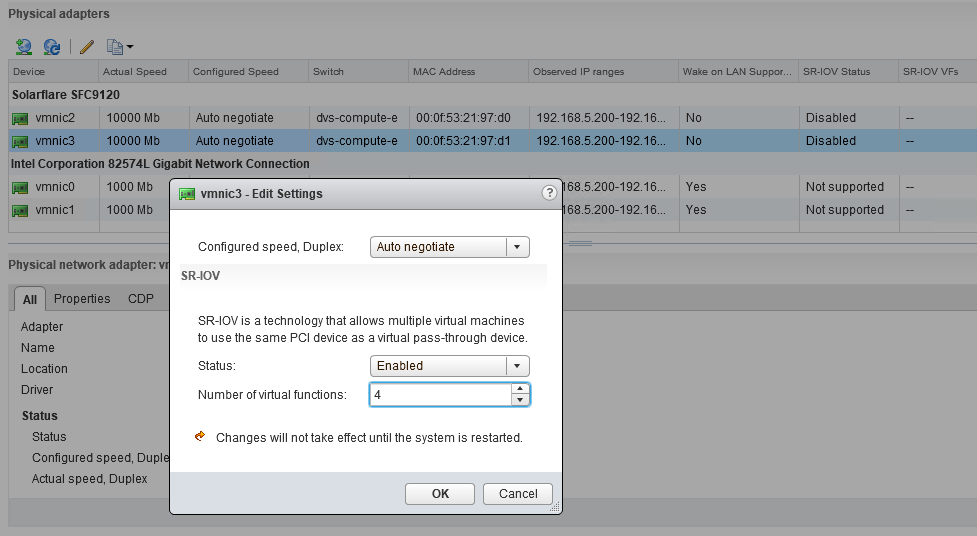Select the vmnic0 network adapter icon
Image resolution: width=977 pixels, height=536 pixels.
pyautogui.click(x=20, y=187)
